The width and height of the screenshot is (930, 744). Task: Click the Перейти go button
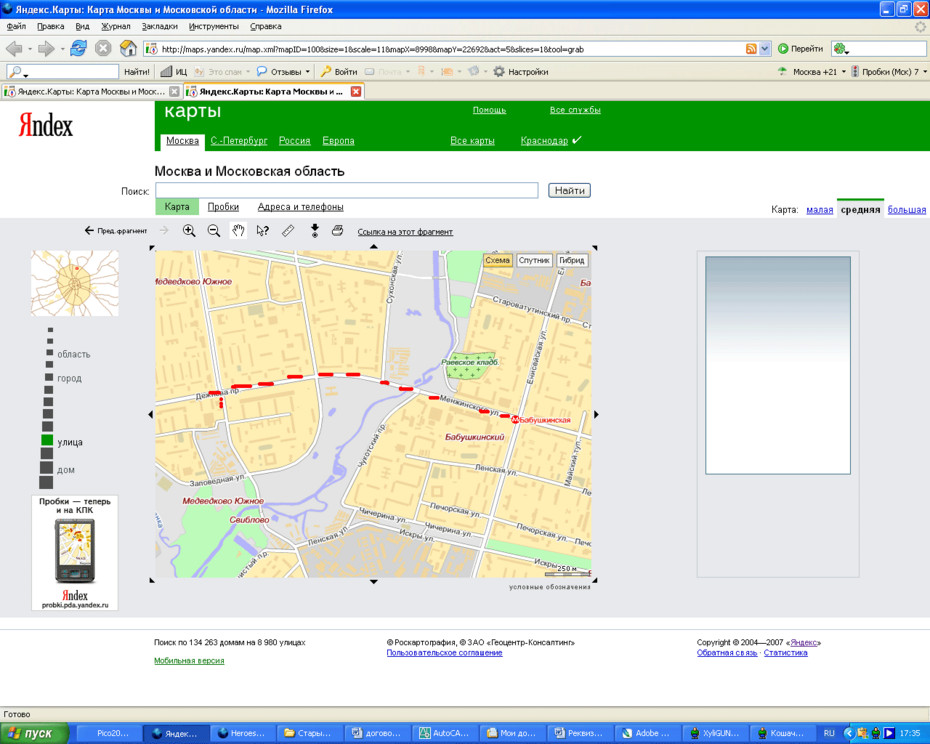(x=801, y=49)
